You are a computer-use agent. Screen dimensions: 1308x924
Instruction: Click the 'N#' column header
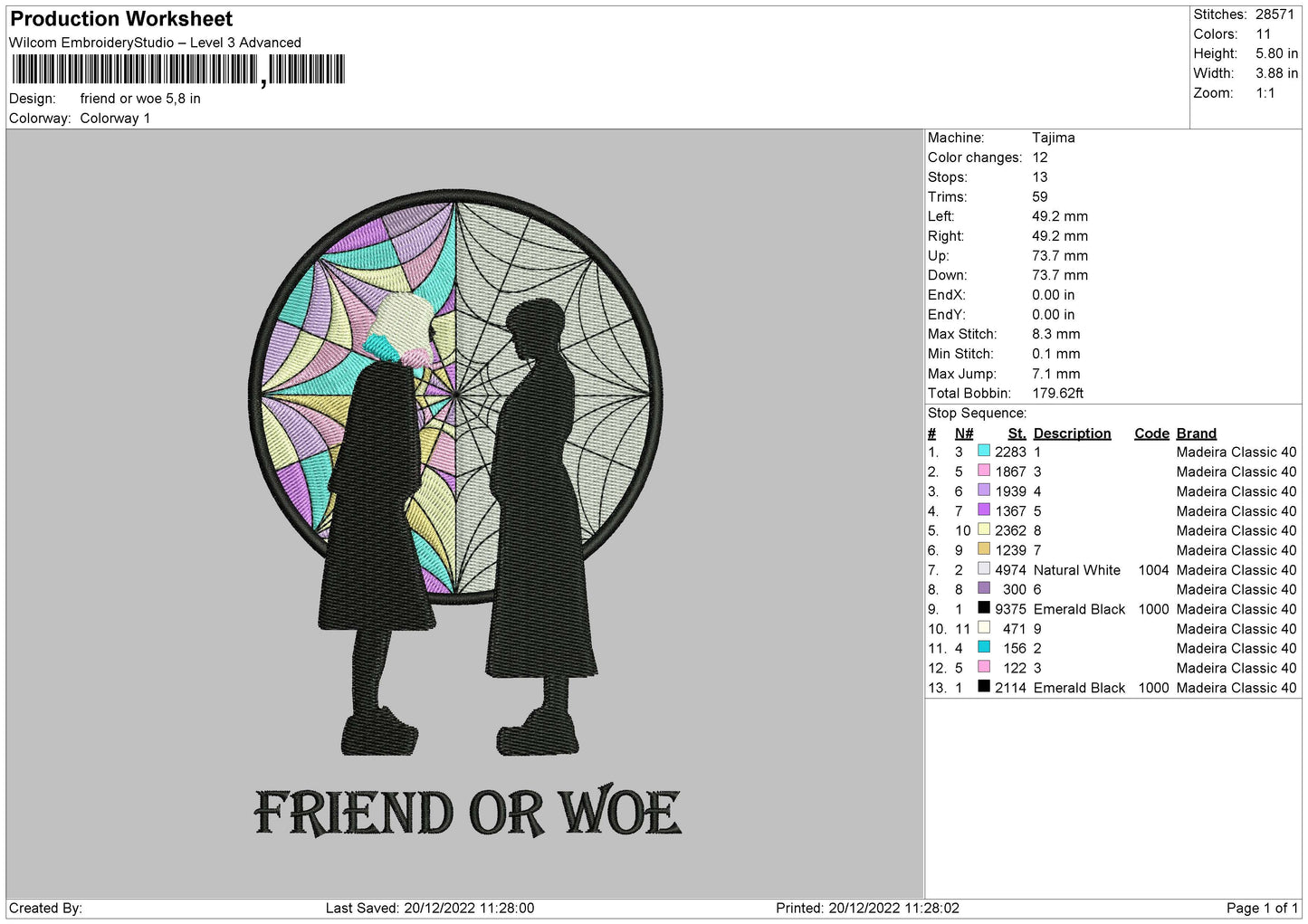pos(964,433)
